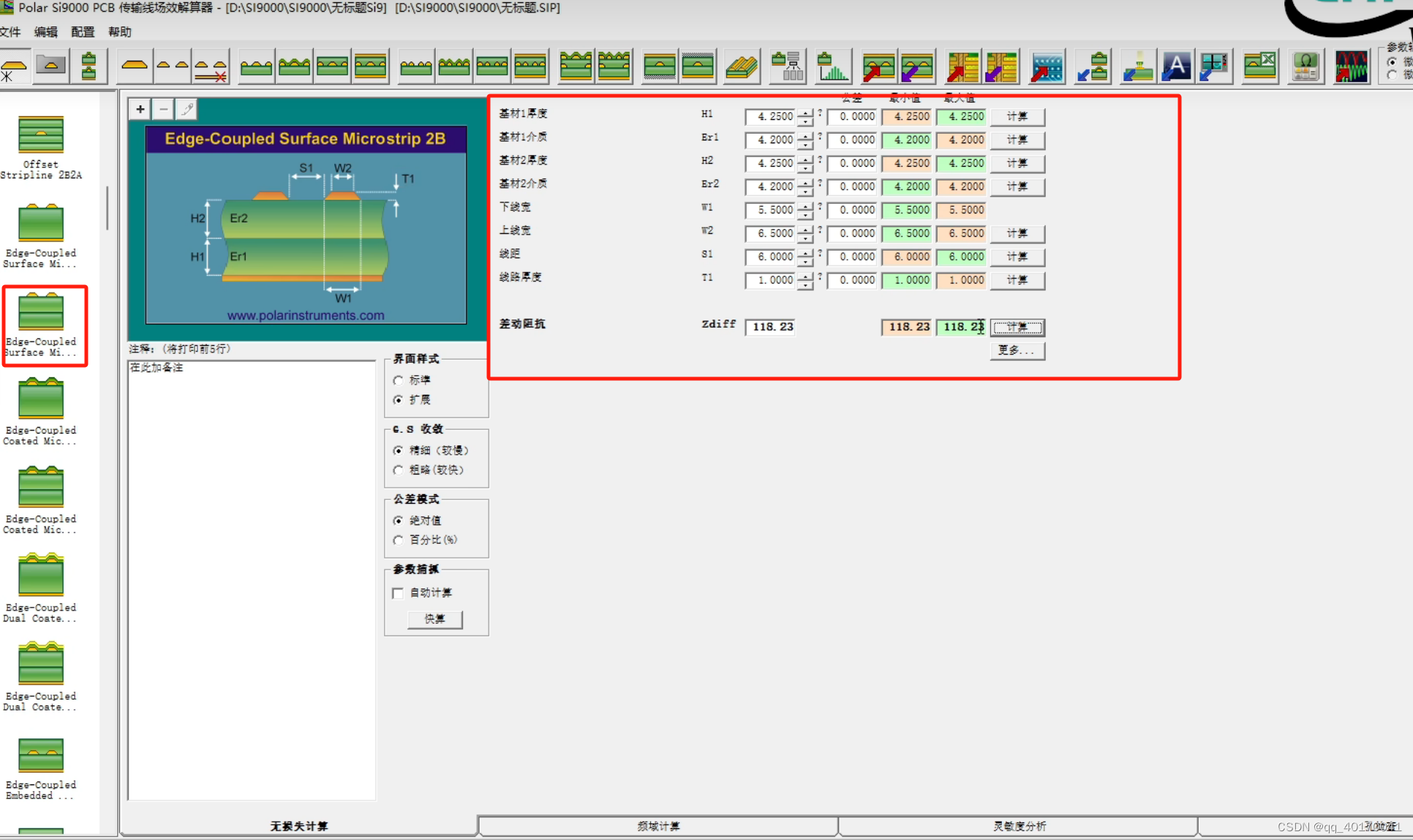The height and width of the screenshot is (840, 1413).
Task: Click the zoom-in plus icon above diagram
Action: [x=140, y=109]
